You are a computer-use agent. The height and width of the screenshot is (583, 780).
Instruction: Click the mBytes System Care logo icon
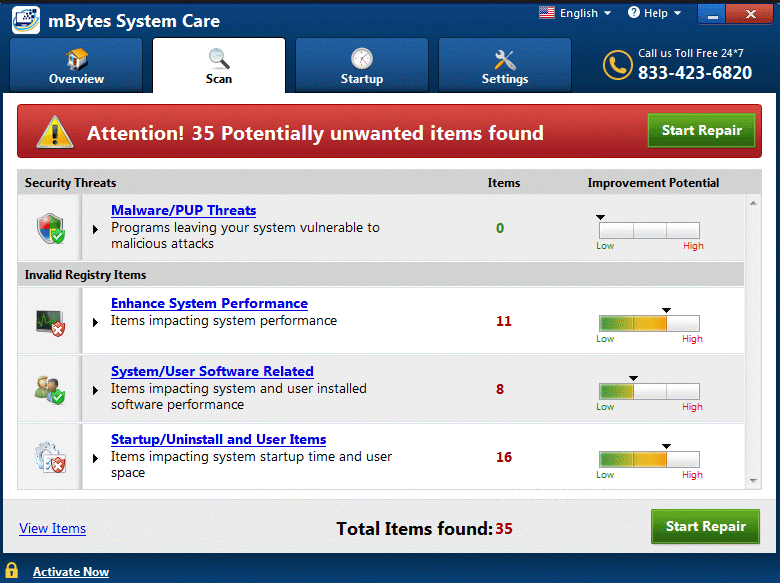tap(26, 20)
